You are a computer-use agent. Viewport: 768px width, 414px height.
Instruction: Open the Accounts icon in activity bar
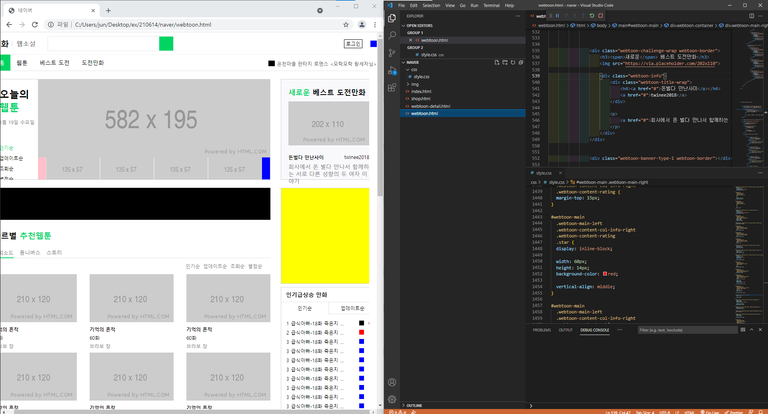click(392, 382)
